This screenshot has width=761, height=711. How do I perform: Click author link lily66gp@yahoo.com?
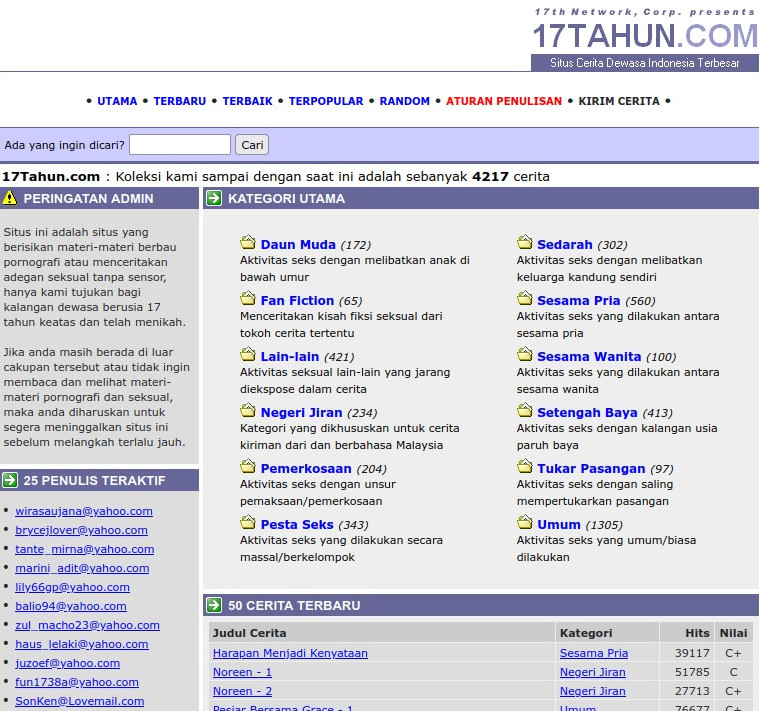[x=72, y=587]
